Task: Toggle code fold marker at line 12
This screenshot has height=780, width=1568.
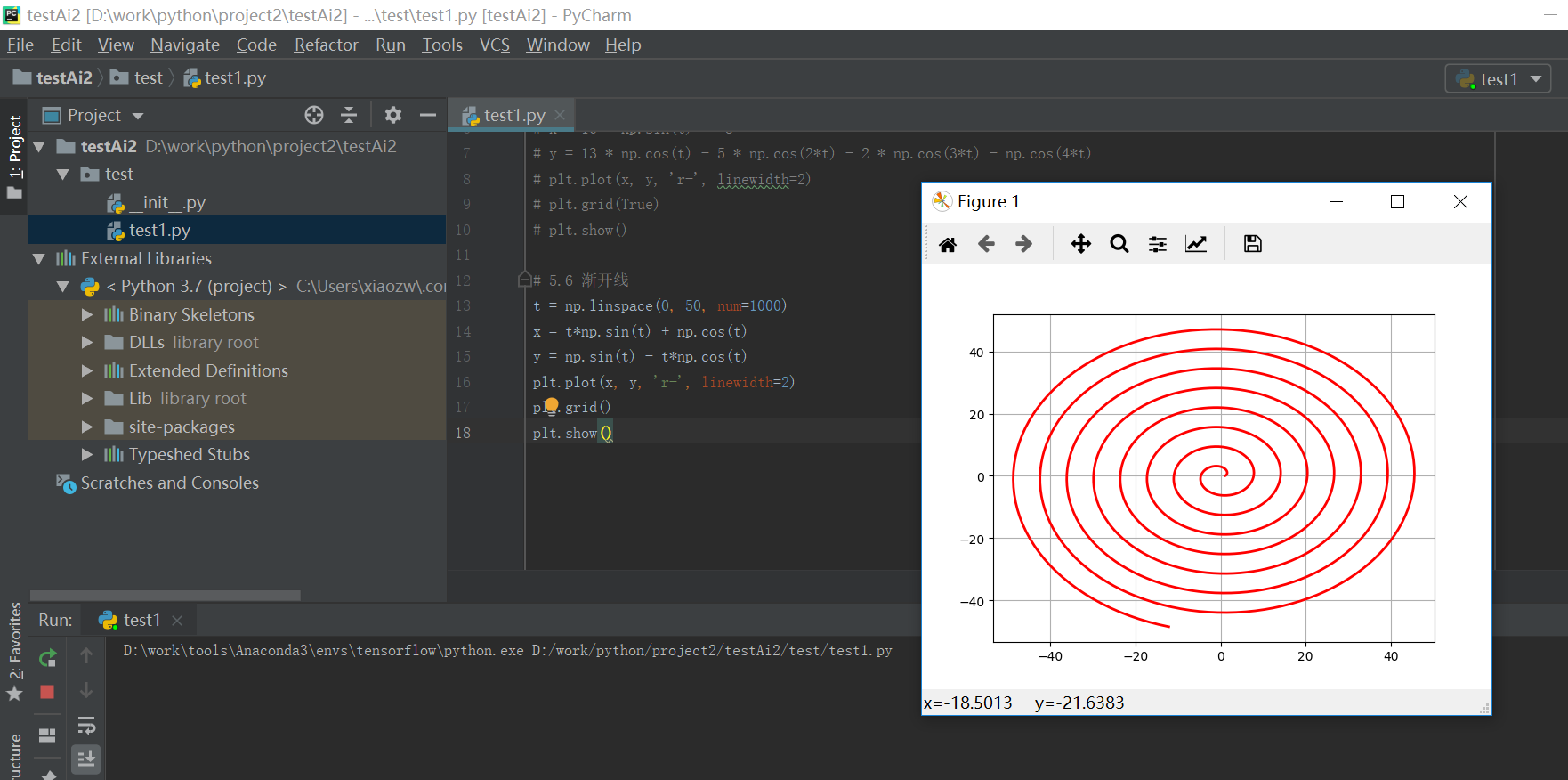Action: [525, 280]
